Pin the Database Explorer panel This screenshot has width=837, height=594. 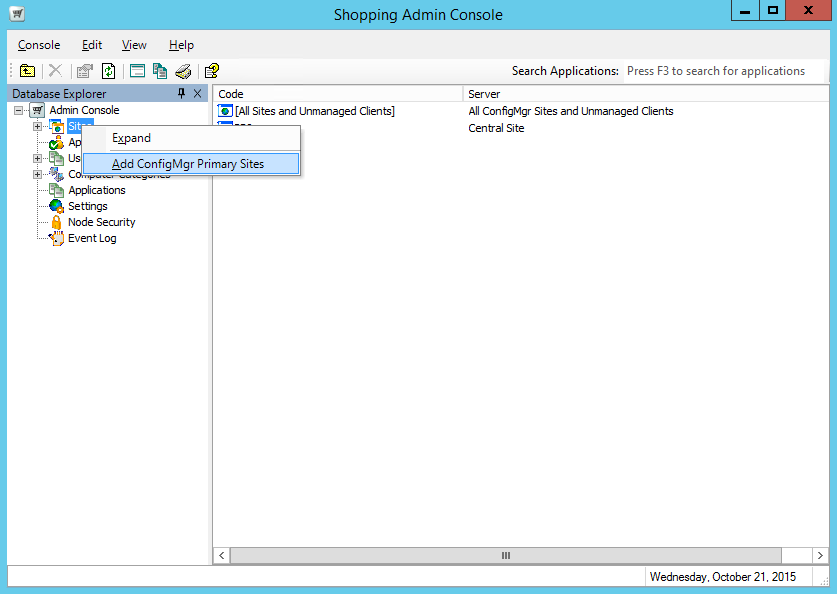[x=181, y=93]
